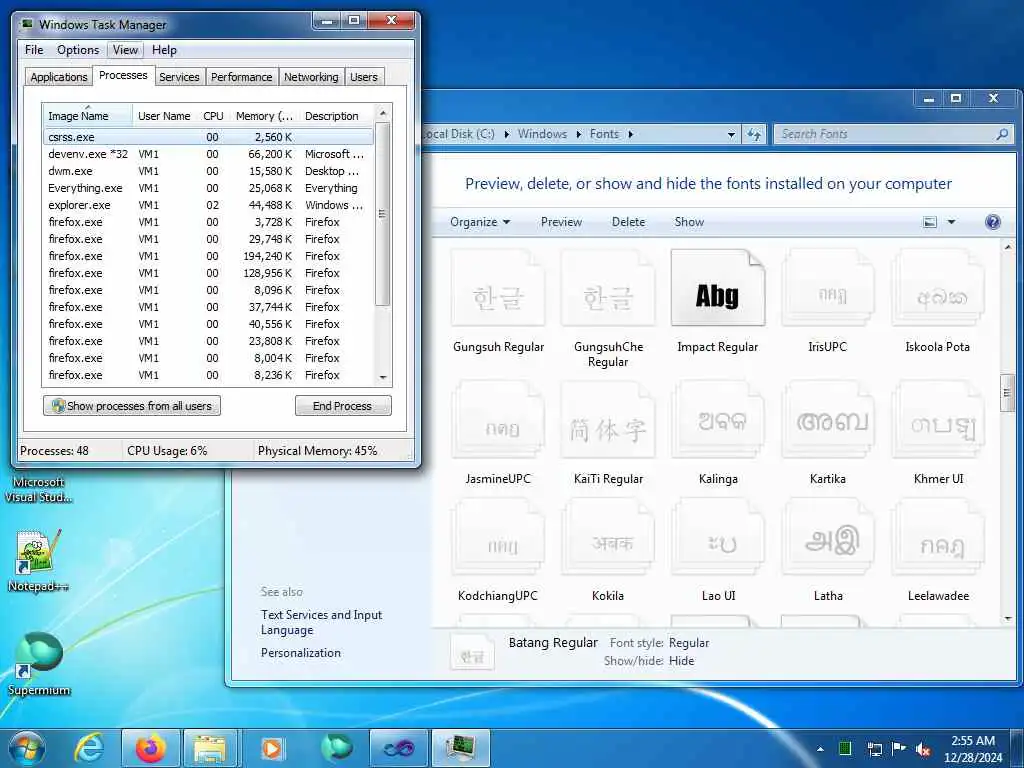Select the KaiTi Regular font icon
The height and width of the screenshot is (768, 1024).
pos(608,420)
